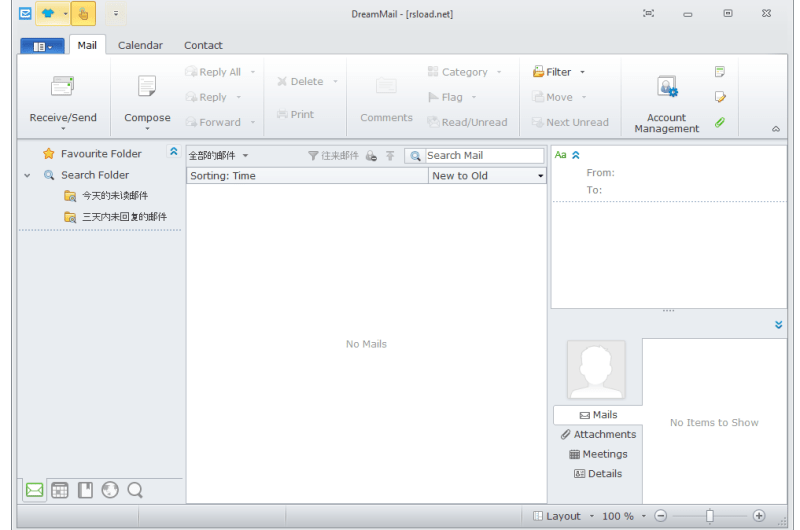Toggle the 往来邮件 filter
The height and width of the screenshot is (530, 800).
point(333,156)
